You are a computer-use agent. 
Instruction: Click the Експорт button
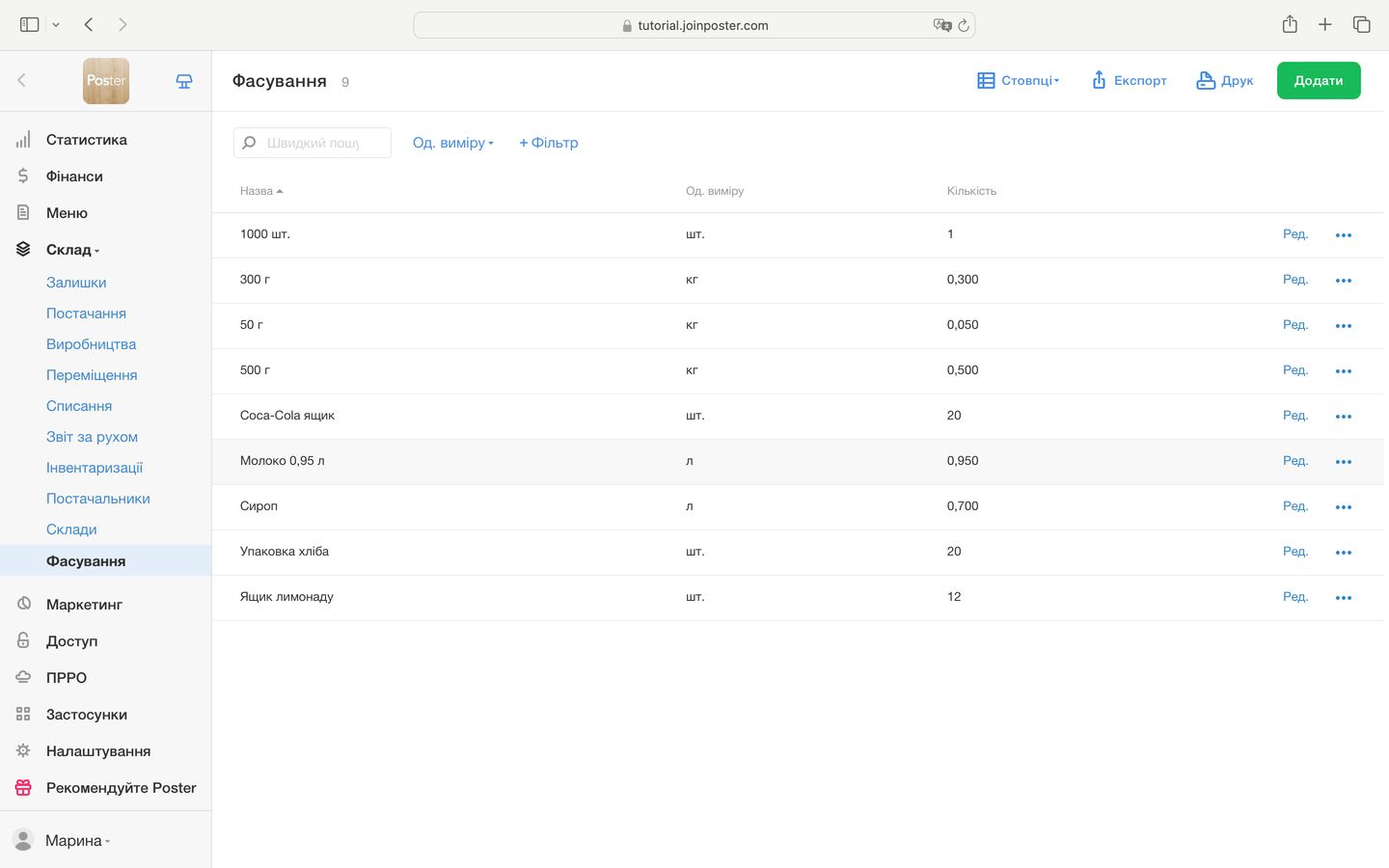tap(1129, 81)
